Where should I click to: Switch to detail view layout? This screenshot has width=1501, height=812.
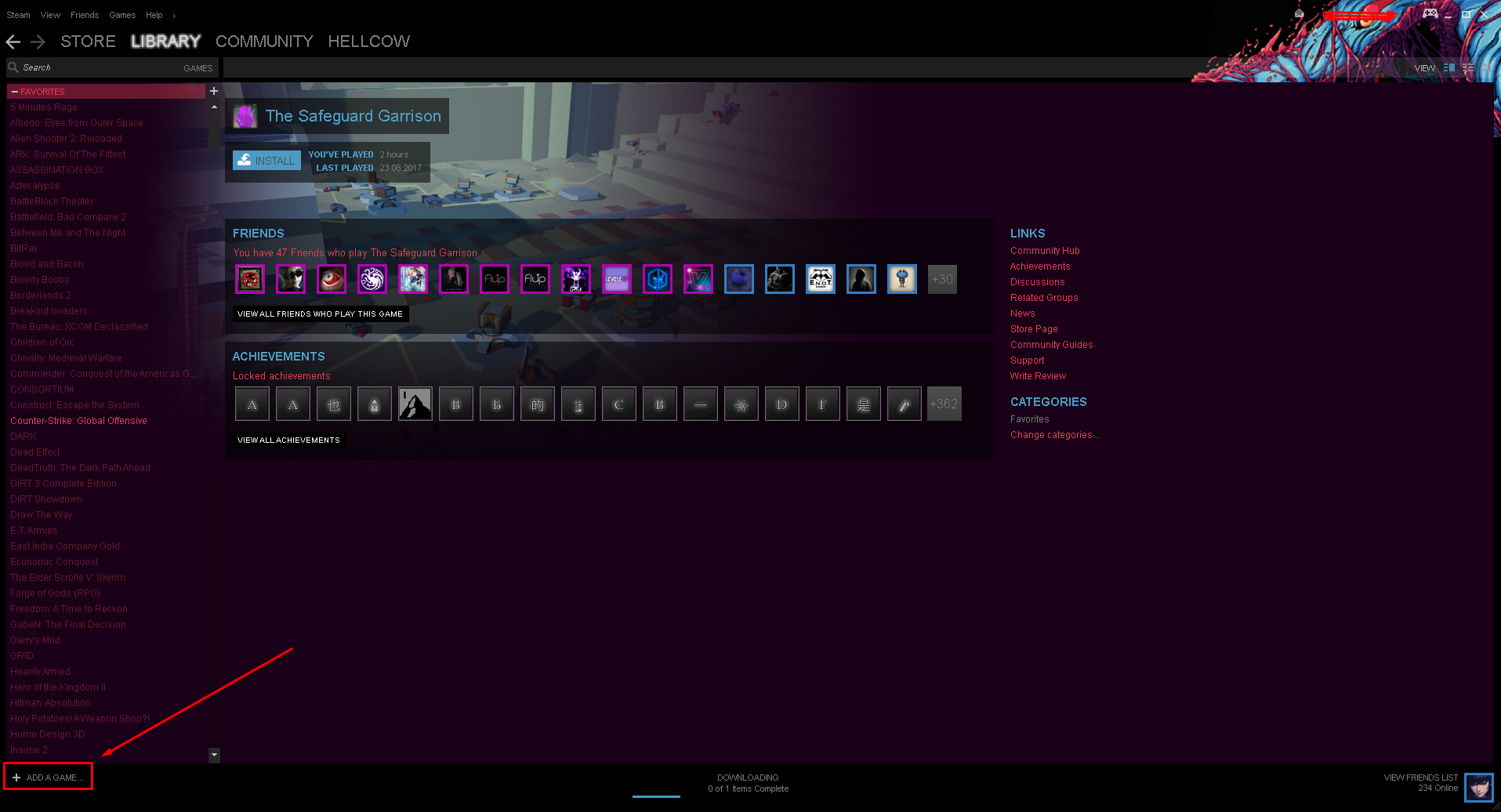click(1449, 68)
